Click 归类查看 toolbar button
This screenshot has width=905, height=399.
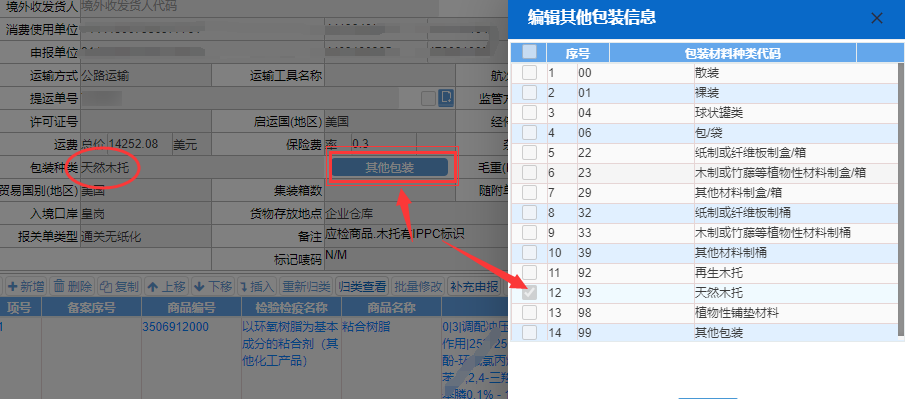pos(362,286)
